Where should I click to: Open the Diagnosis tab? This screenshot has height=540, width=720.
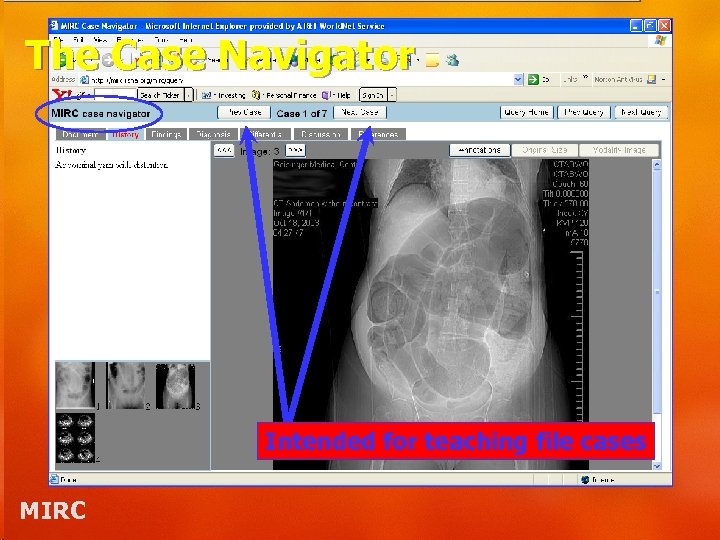point(213,134)
